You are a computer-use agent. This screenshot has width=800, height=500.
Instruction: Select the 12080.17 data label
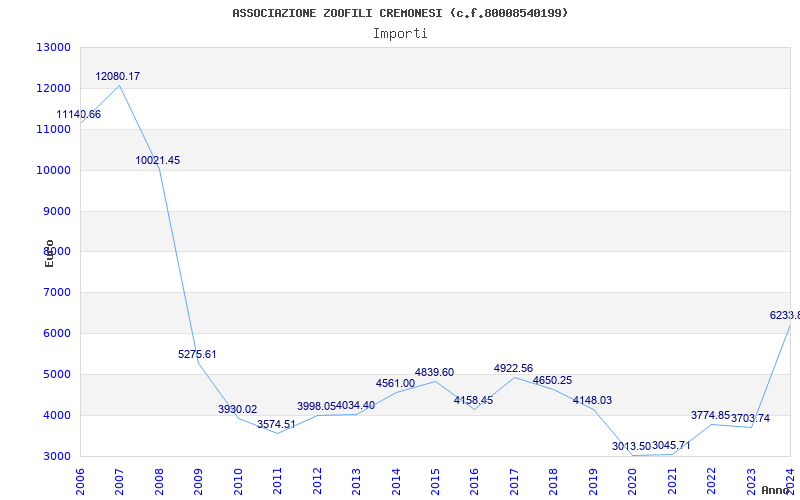(x=117, y=77)
